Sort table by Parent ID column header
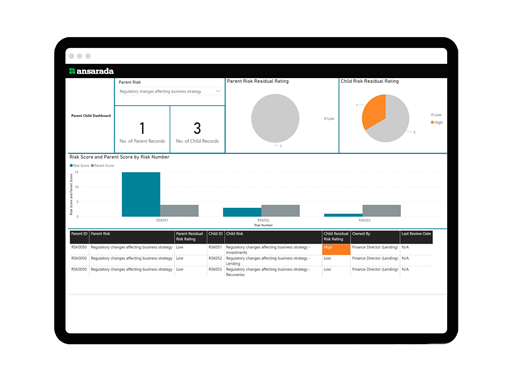The height and width of the screenshot is (381, 512). pyautogui.click(x=79, y=237)
